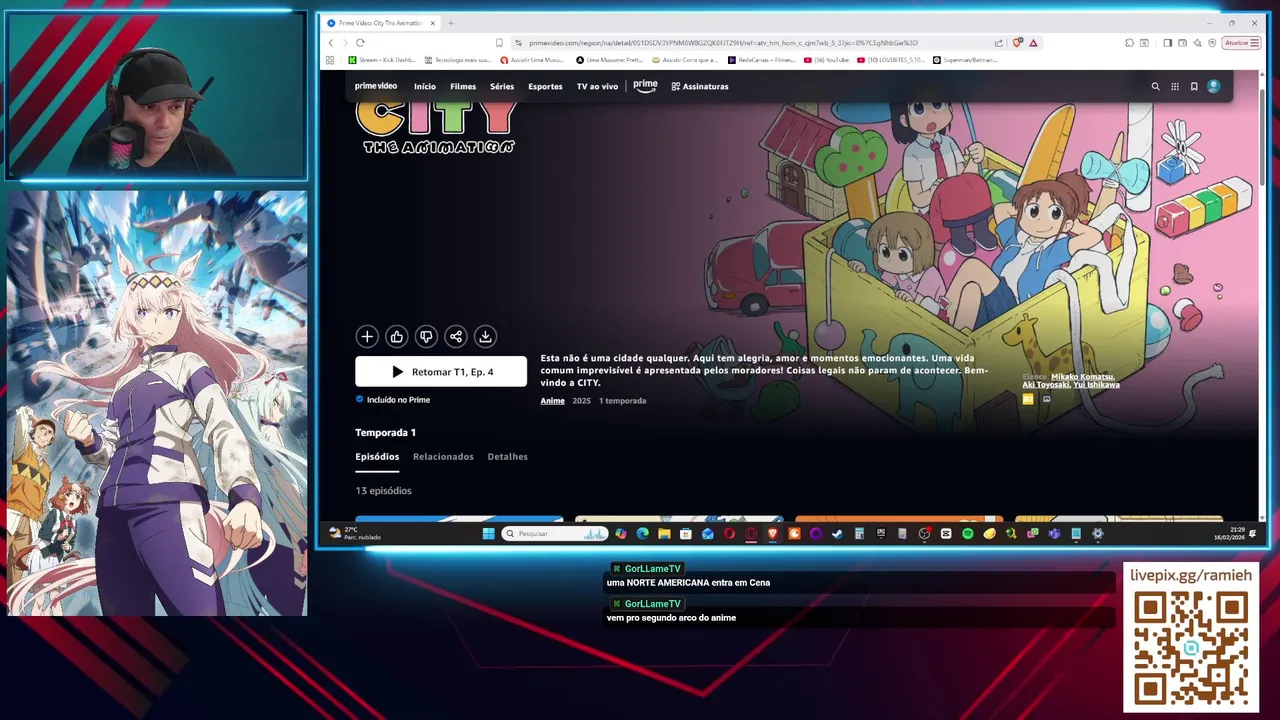Reload the page with browser refresh icon

(360, 43)
